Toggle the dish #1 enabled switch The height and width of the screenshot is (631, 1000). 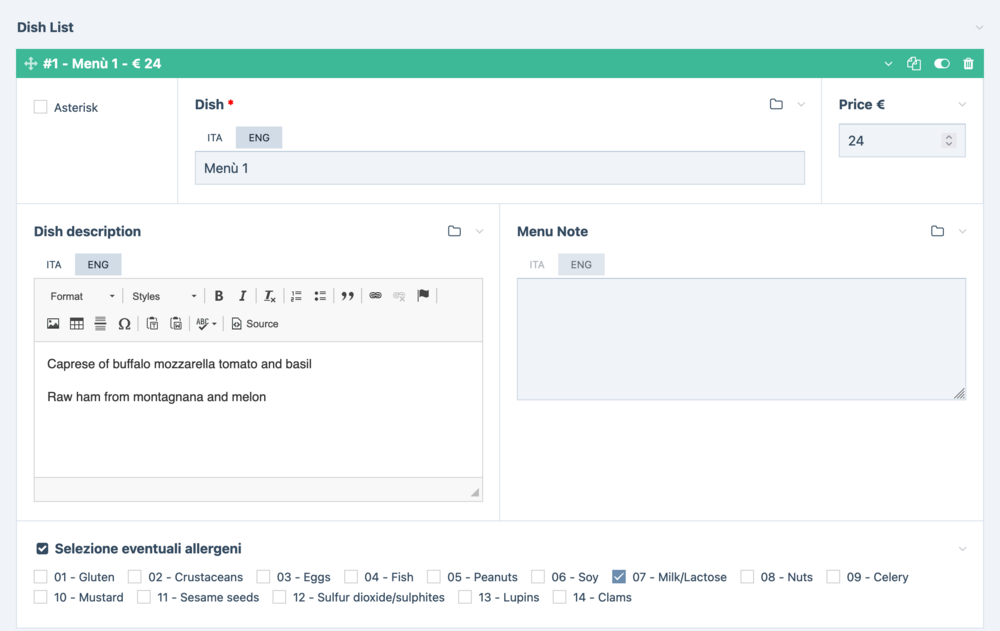coord(941,64)
